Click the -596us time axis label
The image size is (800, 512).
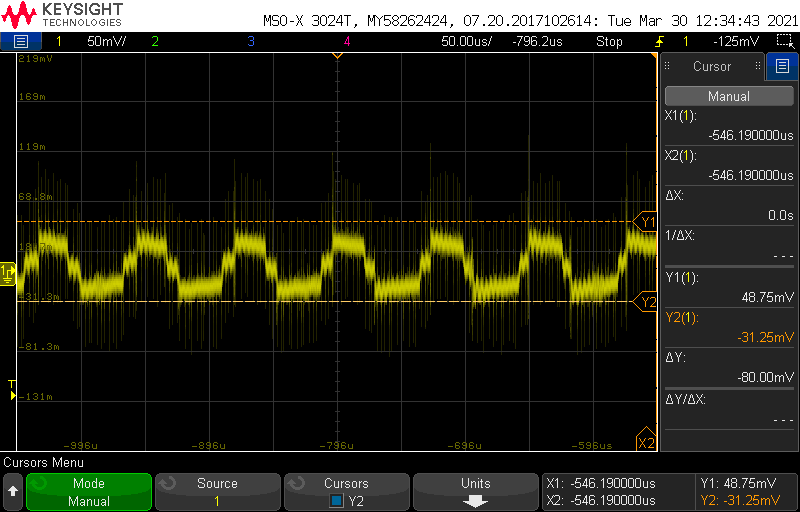tap(591, 445)
